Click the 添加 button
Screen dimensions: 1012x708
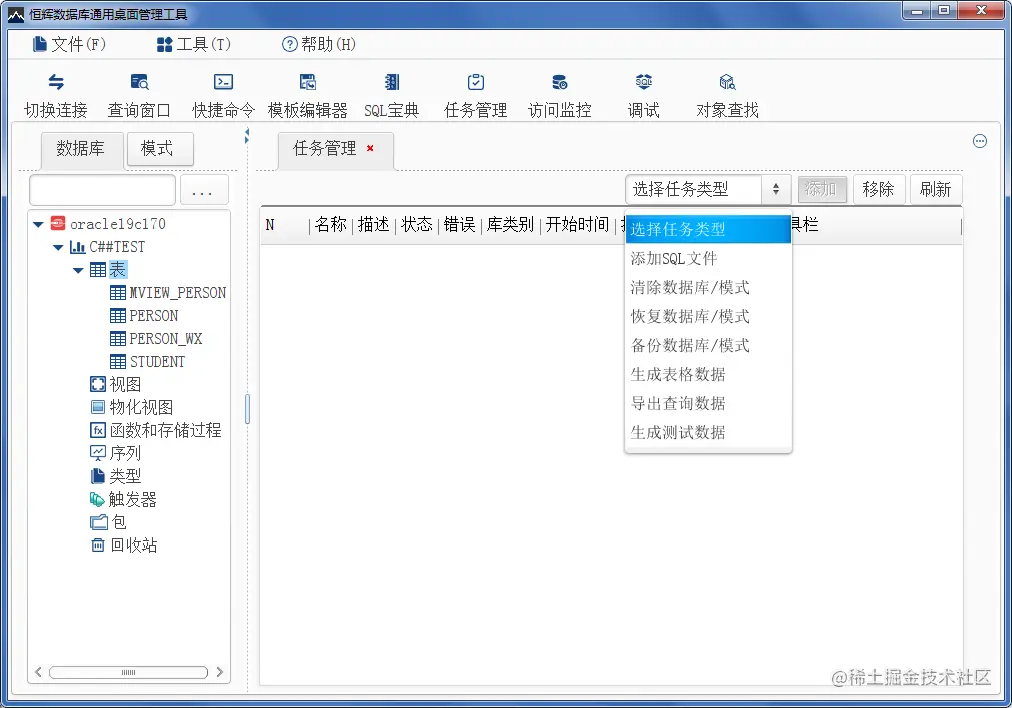click(822, 189)
